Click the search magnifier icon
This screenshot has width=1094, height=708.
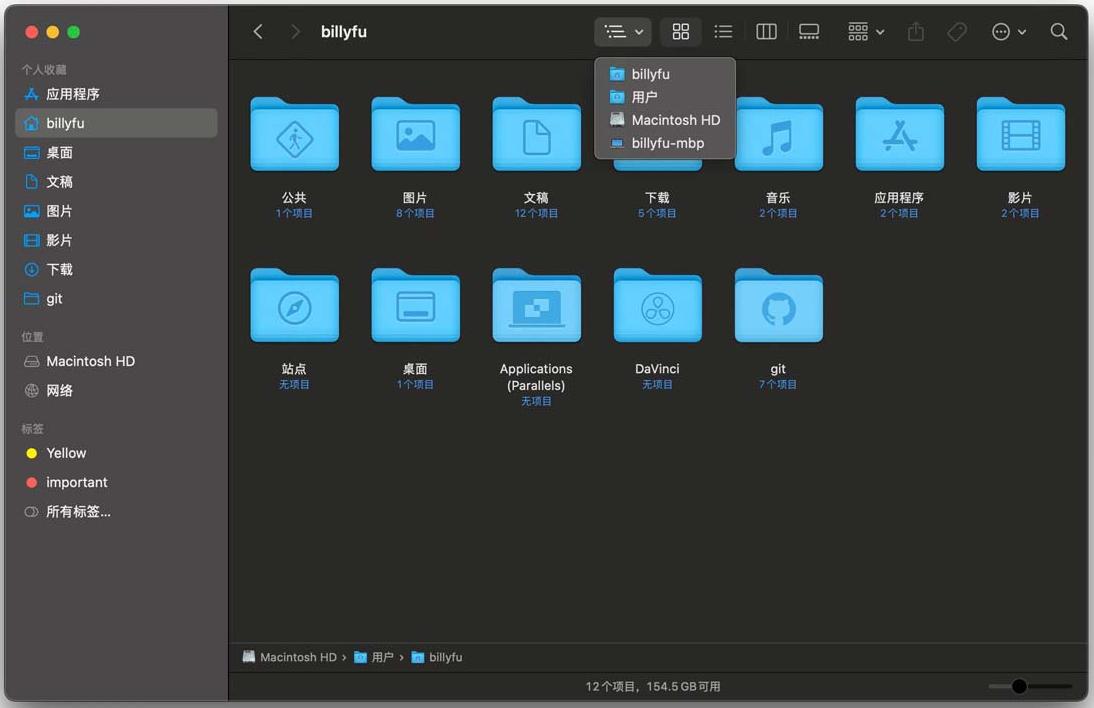coord(1059,32)
